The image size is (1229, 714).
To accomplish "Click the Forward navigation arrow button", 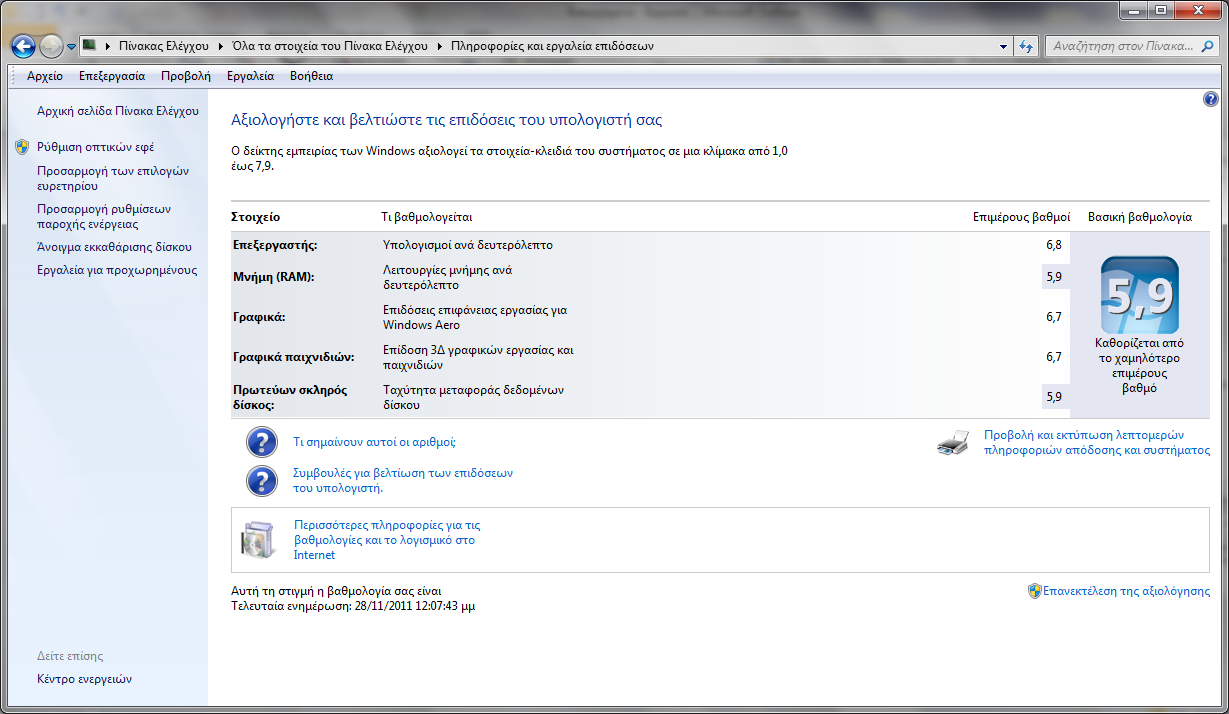I will [x=51, y=46].
